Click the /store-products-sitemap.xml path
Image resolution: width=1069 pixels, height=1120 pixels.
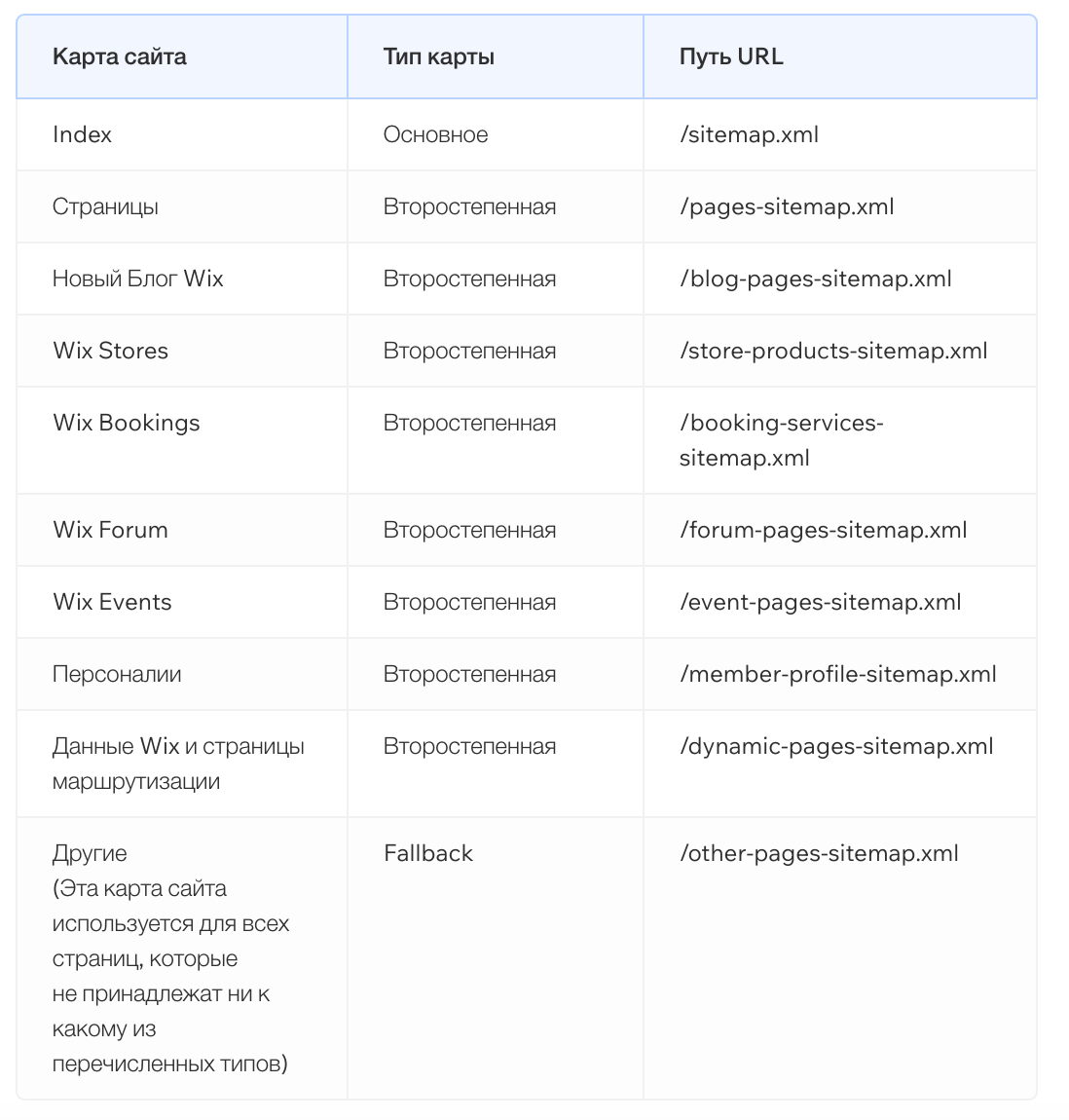(x=833, y=351)
